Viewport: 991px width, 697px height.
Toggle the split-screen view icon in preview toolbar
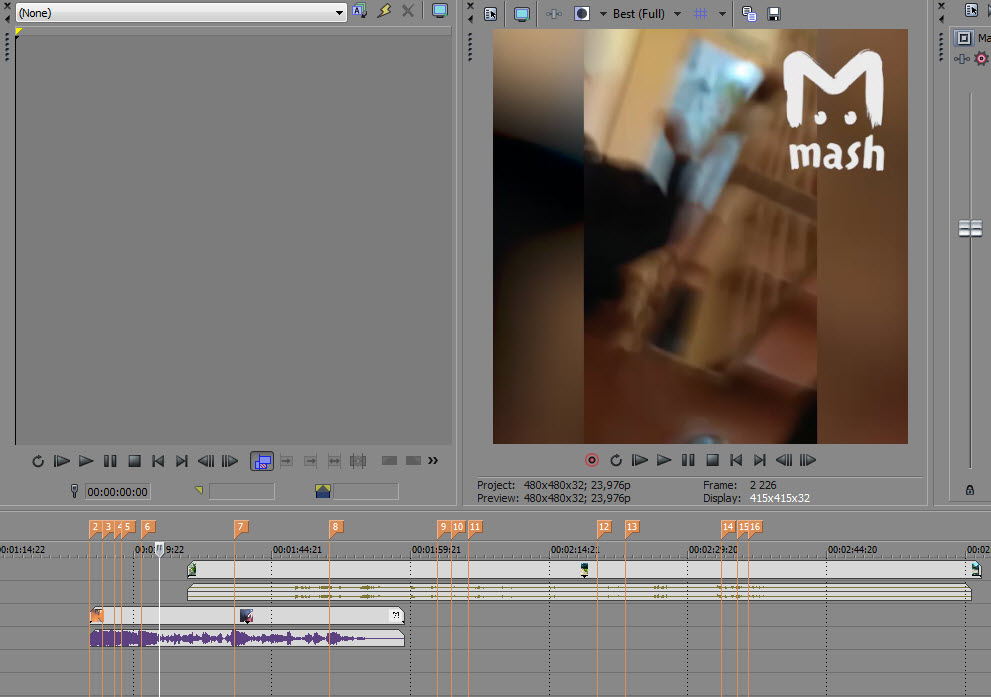click(581, 14)
